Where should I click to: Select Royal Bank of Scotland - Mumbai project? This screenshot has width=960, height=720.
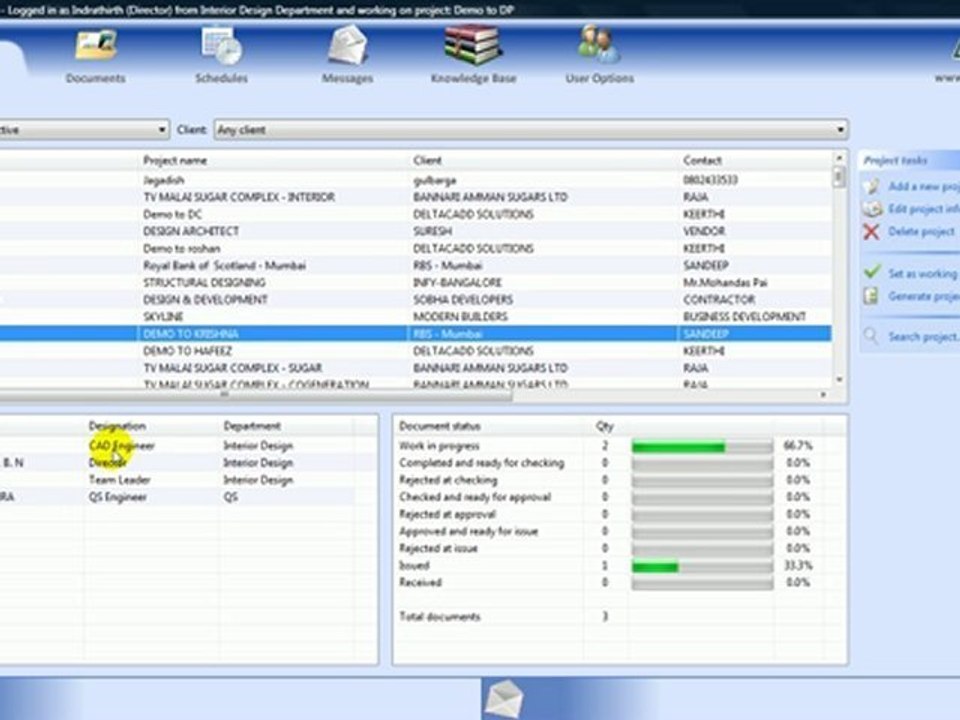tap(415, 266)
